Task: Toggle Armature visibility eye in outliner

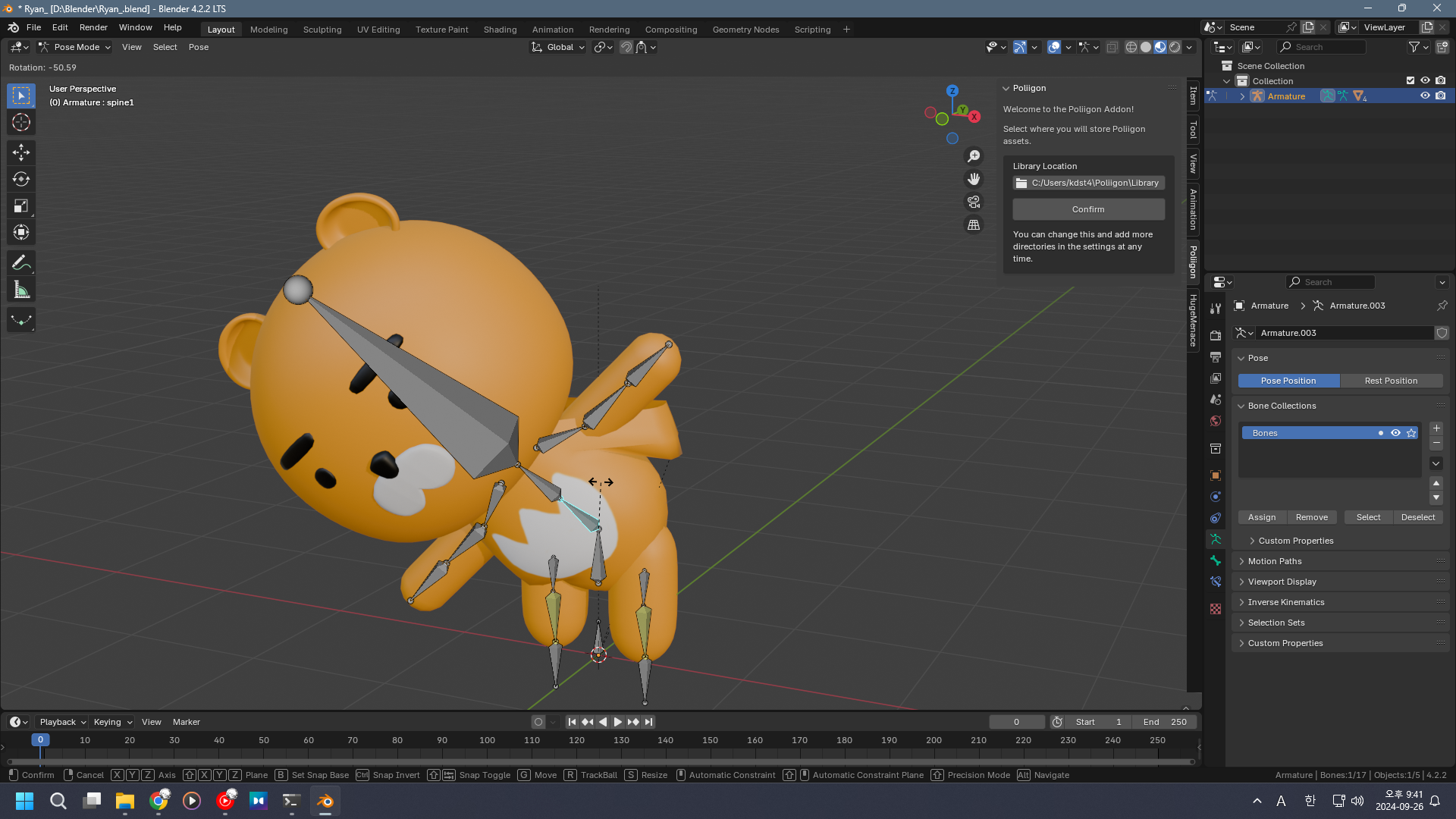Action: 1425,96
